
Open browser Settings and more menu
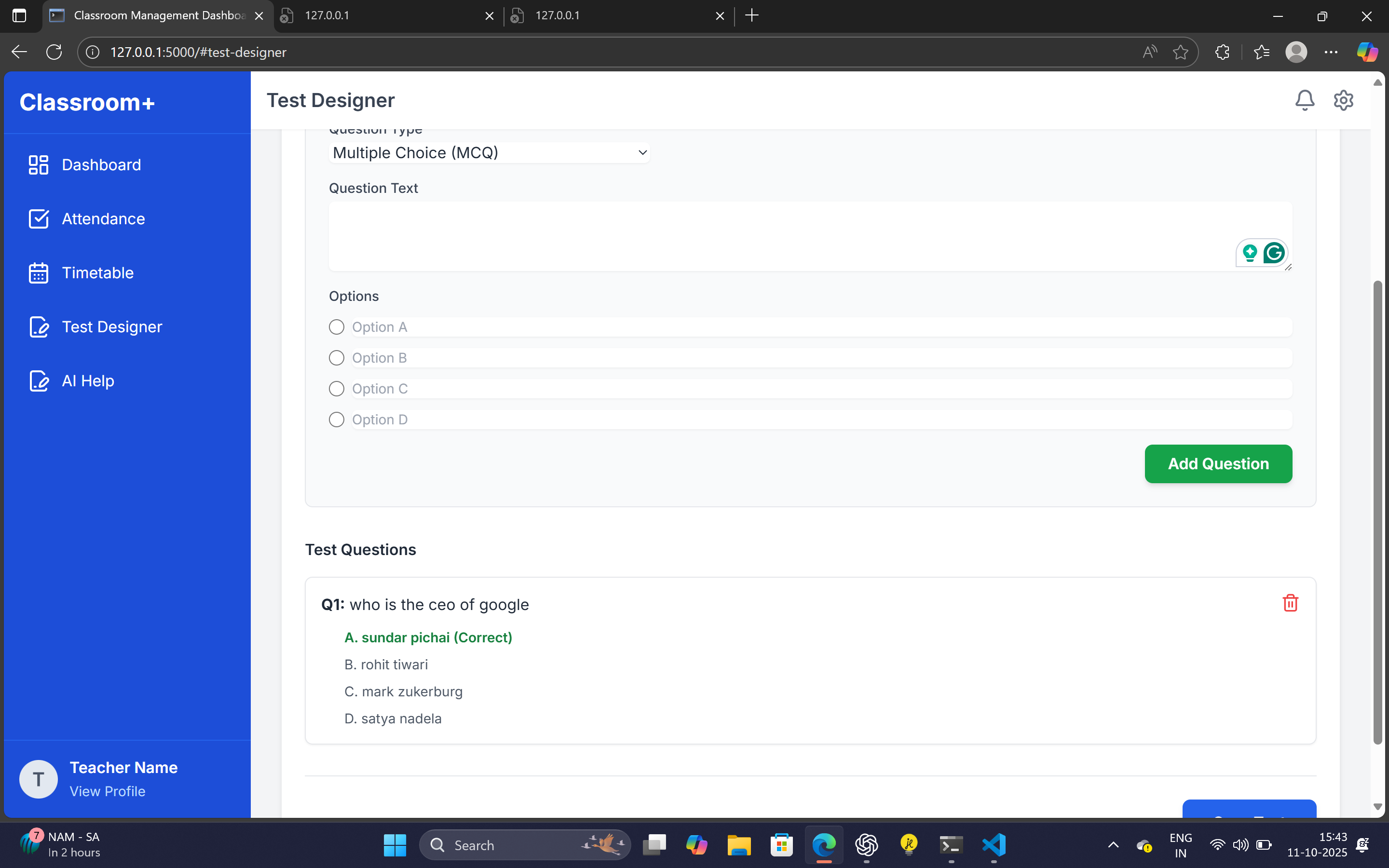click(x=1331, y=52)
